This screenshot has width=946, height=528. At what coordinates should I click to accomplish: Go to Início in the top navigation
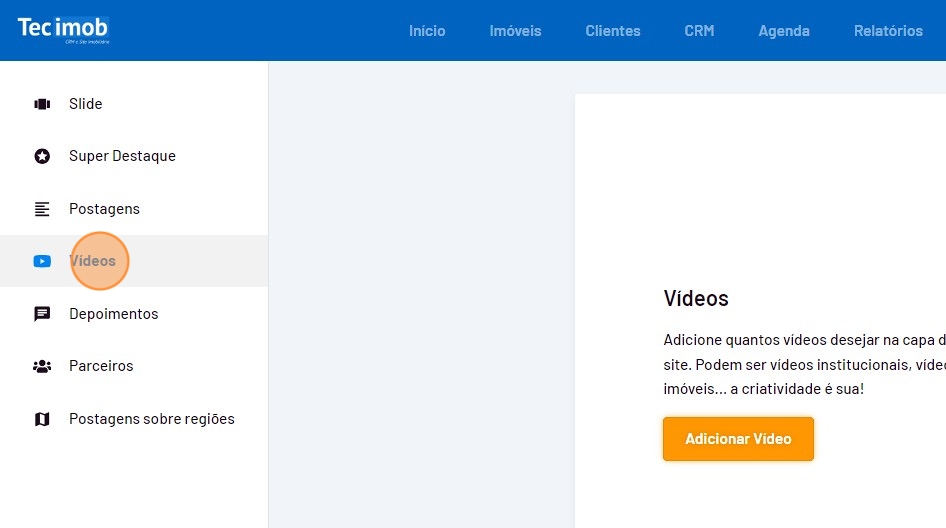(427, 31)
